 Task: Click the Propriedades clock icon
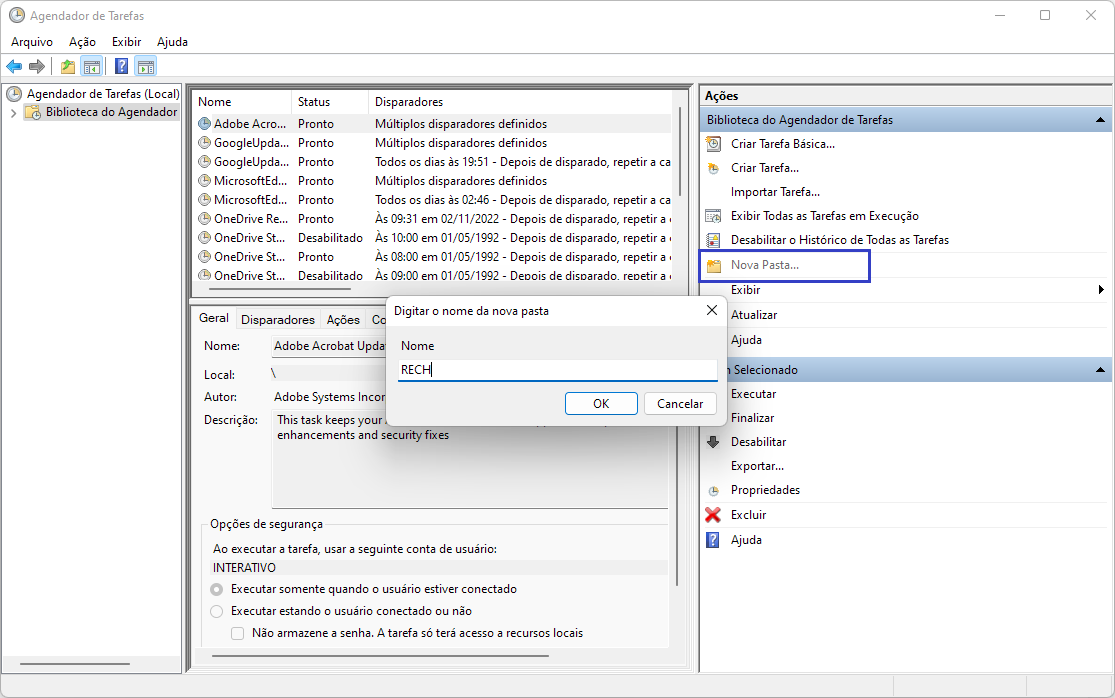point(713,490)
